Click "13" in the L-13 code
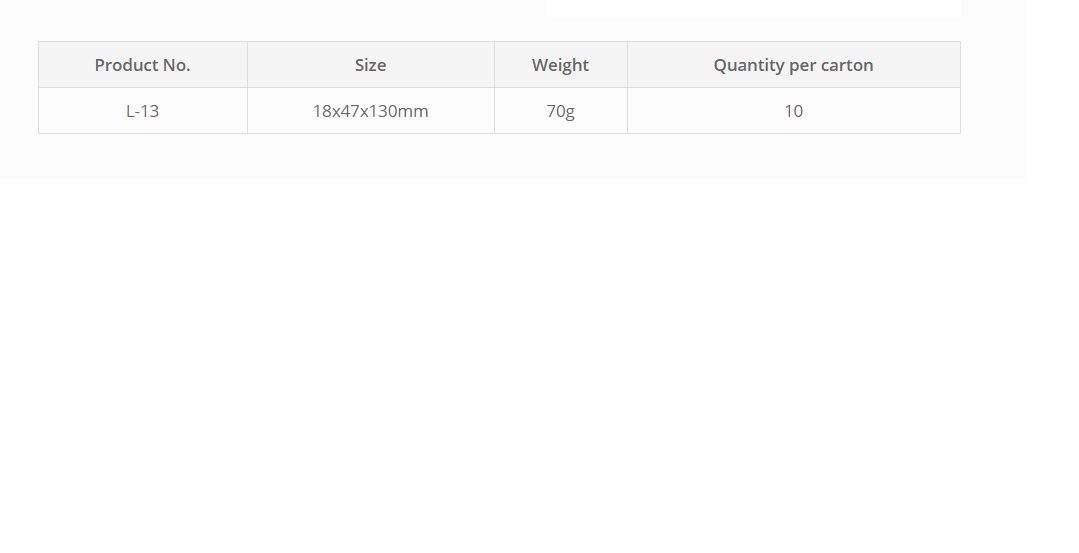The height and width of the screenshot is (553, 1079). [150, 111]
